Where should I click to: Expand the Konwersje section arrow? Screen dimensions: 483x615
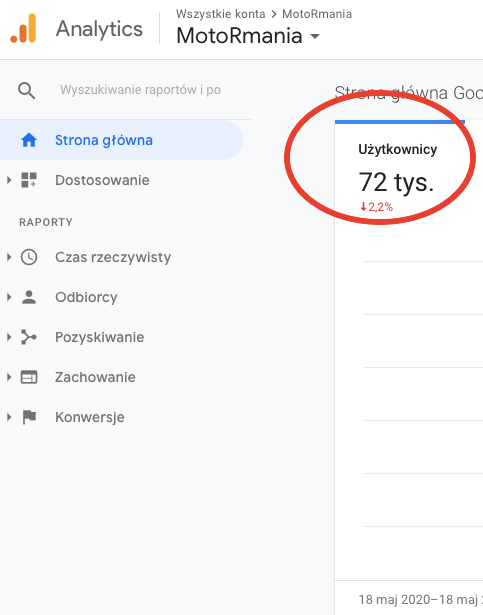pos(9,417)
